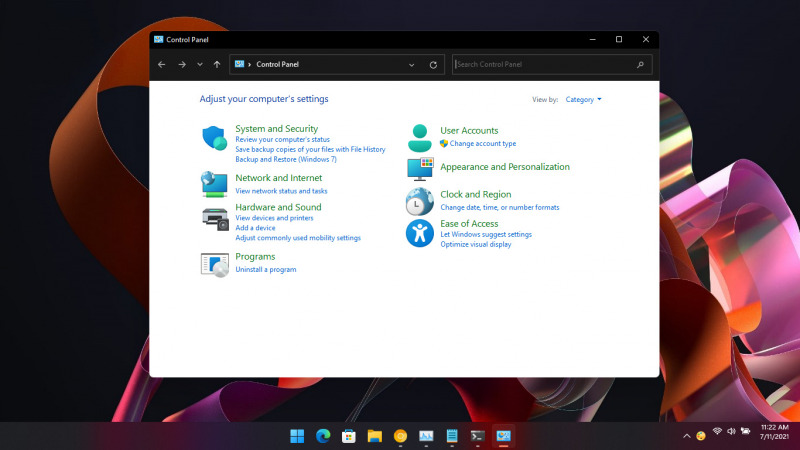
Task: Open the Windows Start button on taskbar
Action: click(x=297, y=436)
